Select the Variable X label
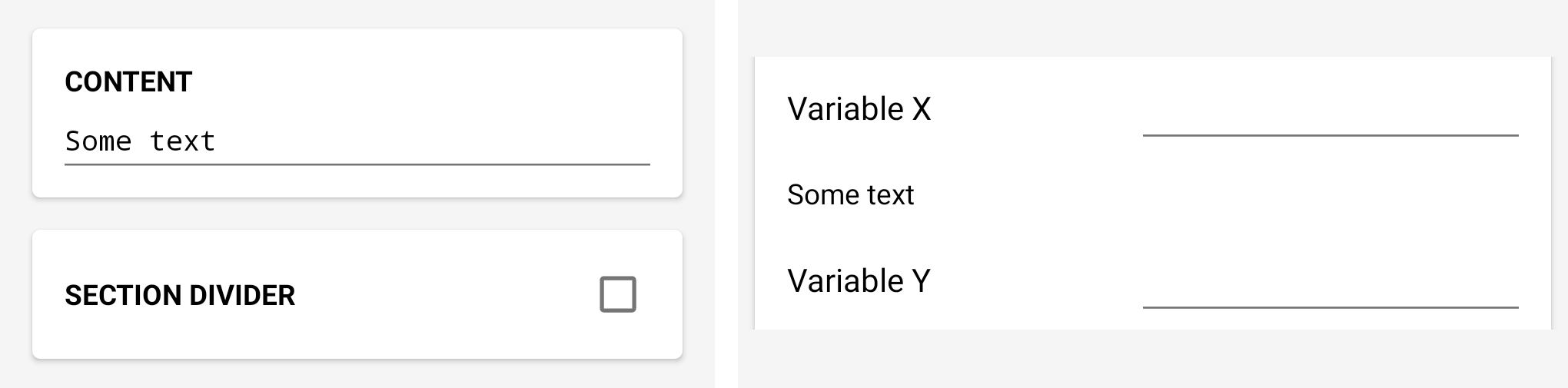This screenshot has width=1568, height=388. click(859, 109)
